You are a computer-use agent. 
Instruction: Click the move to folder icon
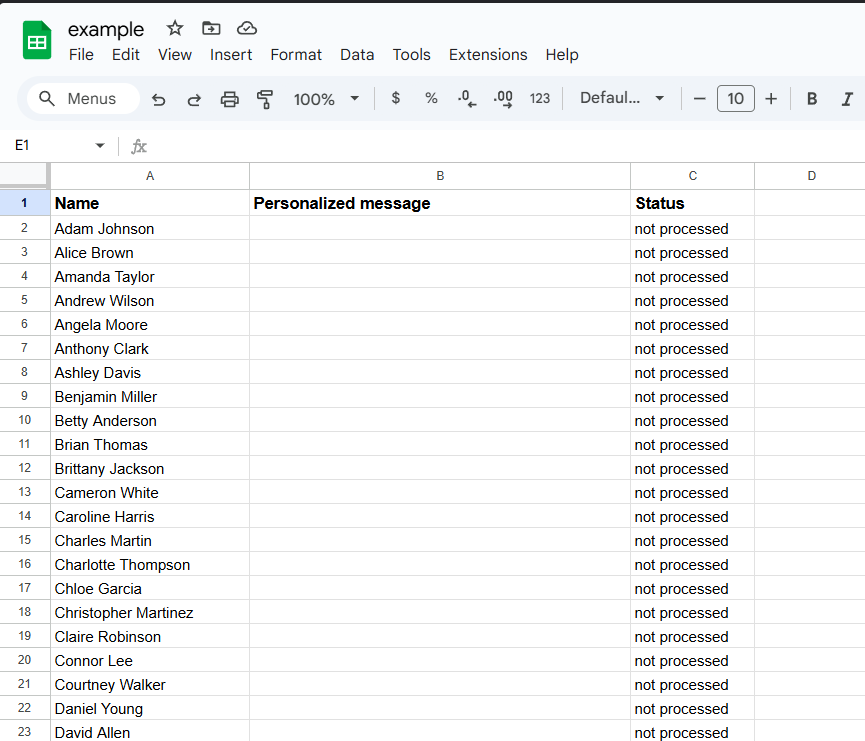210,28
